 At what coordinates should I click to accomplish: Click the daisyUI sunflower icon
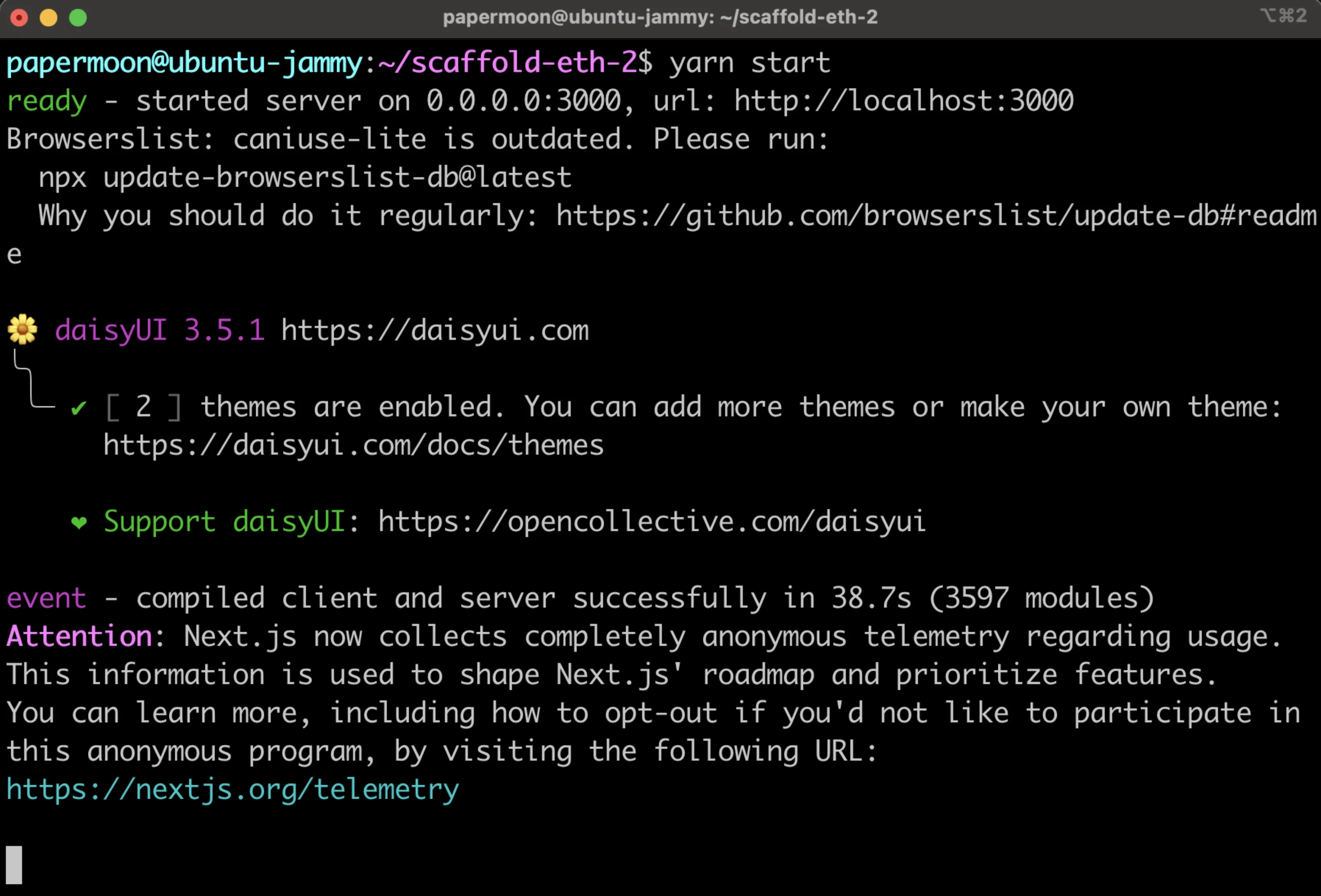22,329
